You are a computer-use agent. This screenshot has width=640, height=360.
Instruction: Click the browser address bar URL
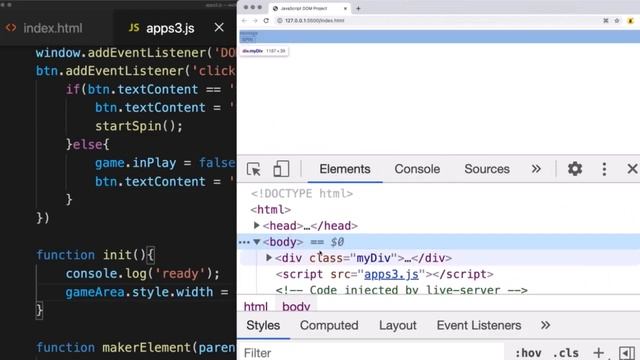314,20
